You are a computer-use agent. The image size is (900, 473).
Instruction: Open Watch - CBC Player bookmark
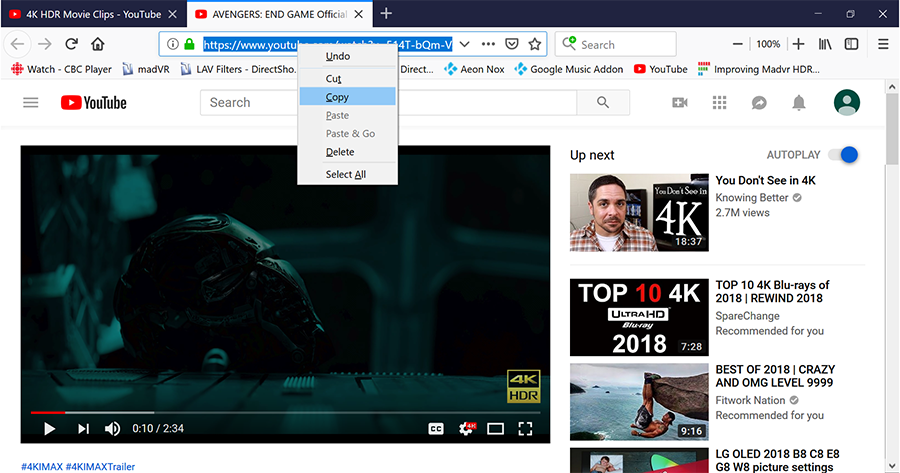click(61, 69)
